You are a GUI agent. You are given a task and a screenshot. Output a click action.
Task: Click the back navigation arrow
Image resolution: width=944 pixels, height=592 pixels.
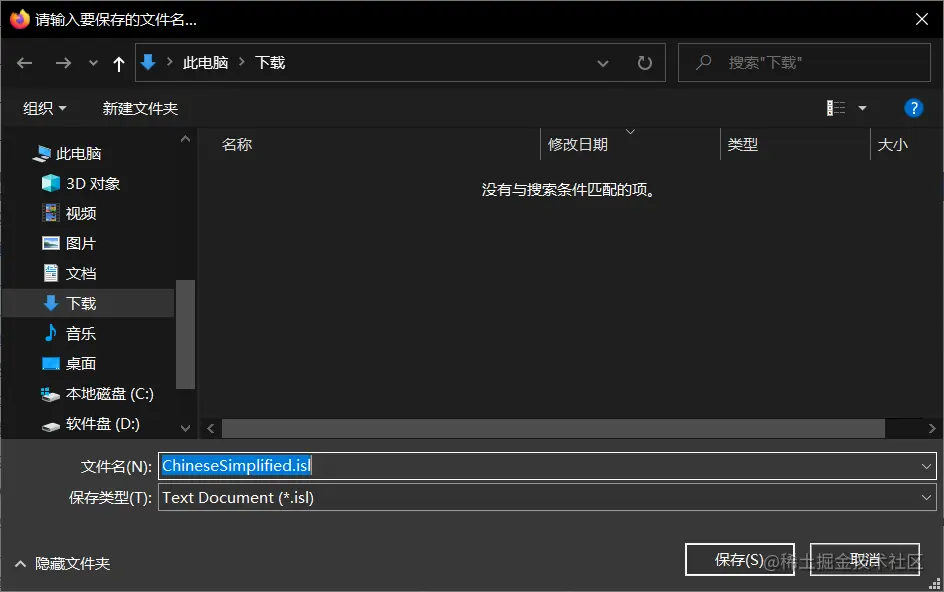24,62
